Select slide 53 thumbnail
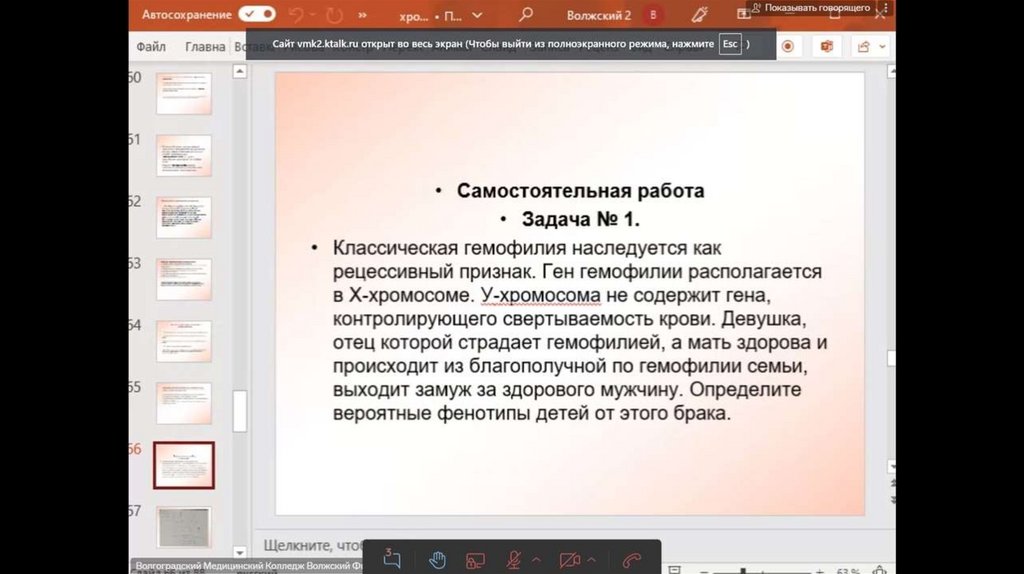The image size is (1024, 574). pyautogui.click(x=183, y=279)
